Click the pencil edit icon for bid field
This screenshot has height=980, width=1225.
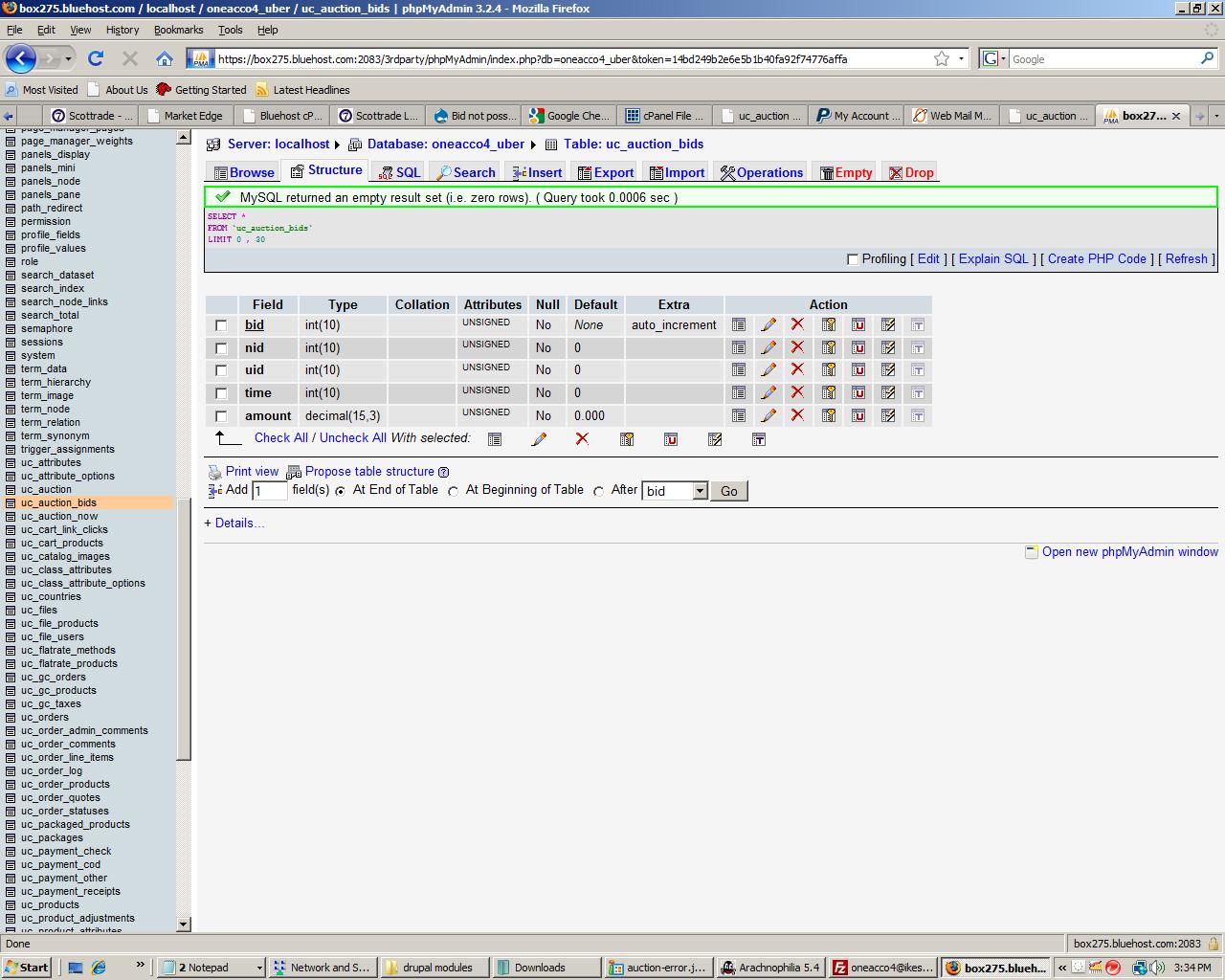768,325
